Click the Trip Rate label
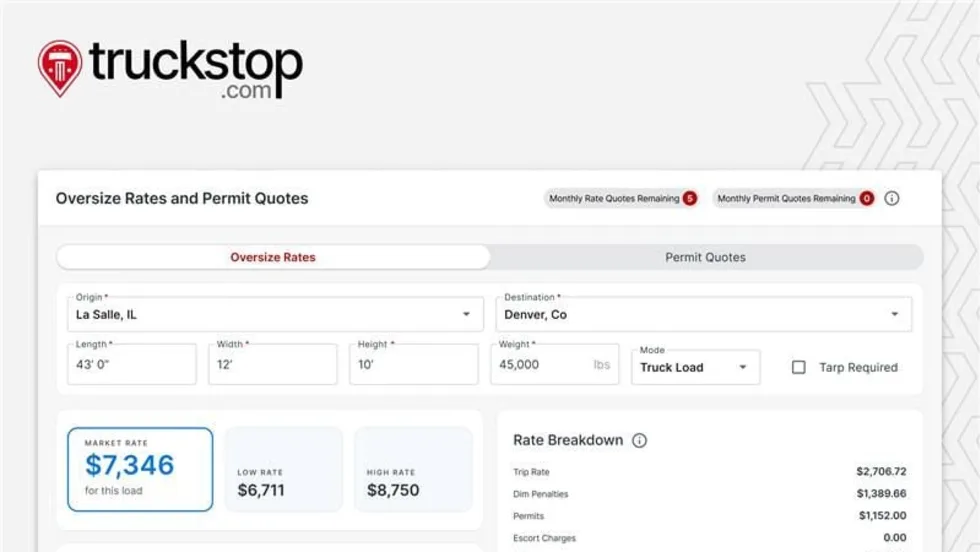This screenshot has width=980, height=552. click(531, 472)
